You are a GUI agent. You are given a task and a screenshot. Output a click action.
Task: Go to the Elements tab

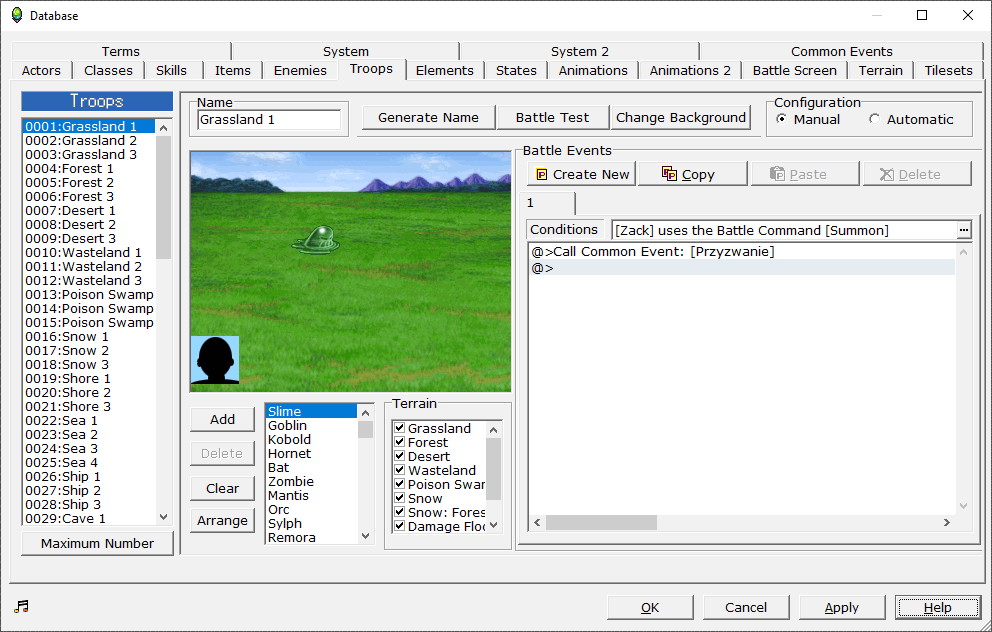click(x=445, y=70)
